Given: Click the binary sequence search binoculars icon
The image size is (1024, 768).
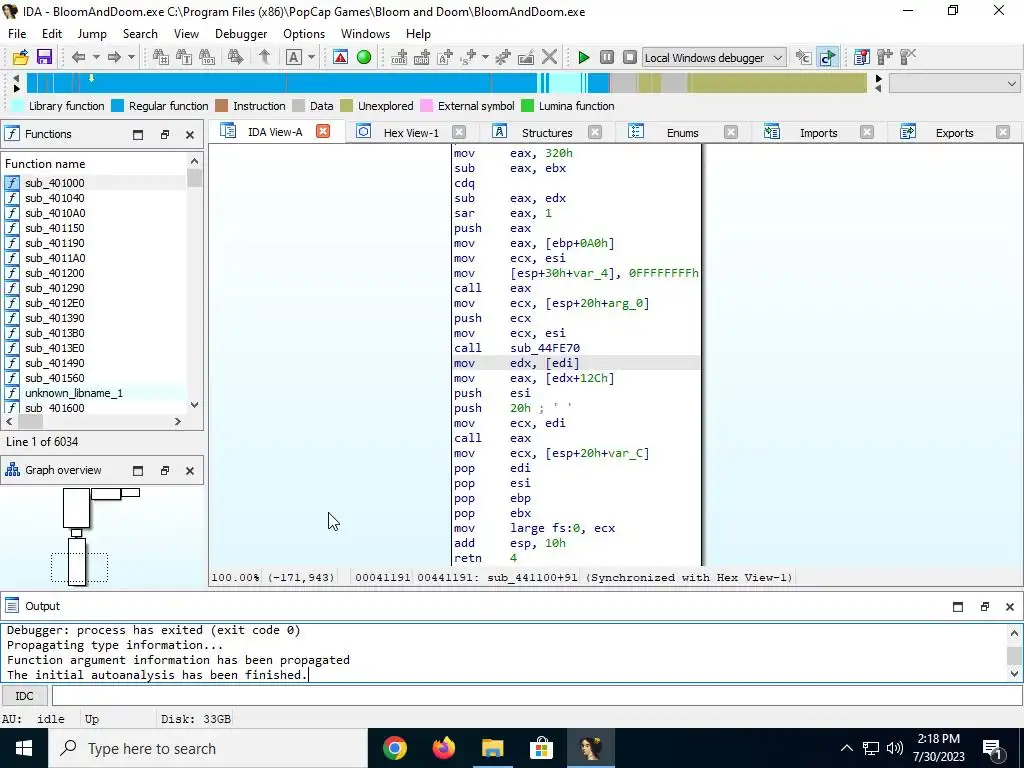Looking at the screenshot, I should click(207, 57).
